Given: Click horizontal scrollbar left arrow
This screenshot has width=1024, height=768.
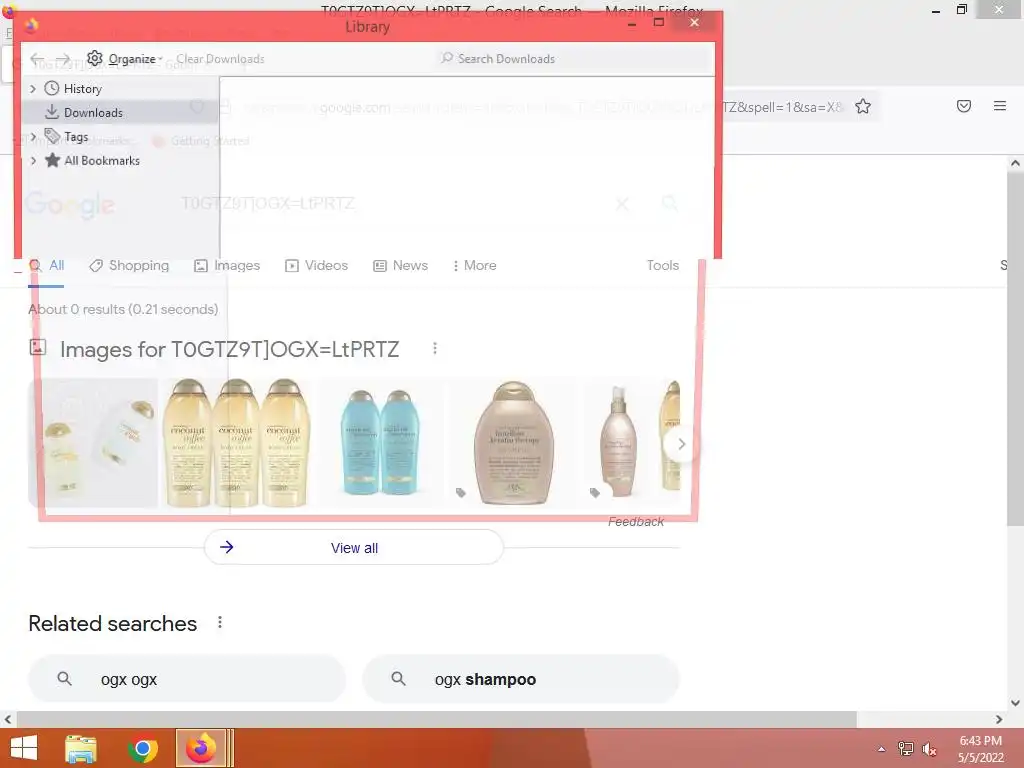Looking at the screenshot, I should click(x=7, y=719).
